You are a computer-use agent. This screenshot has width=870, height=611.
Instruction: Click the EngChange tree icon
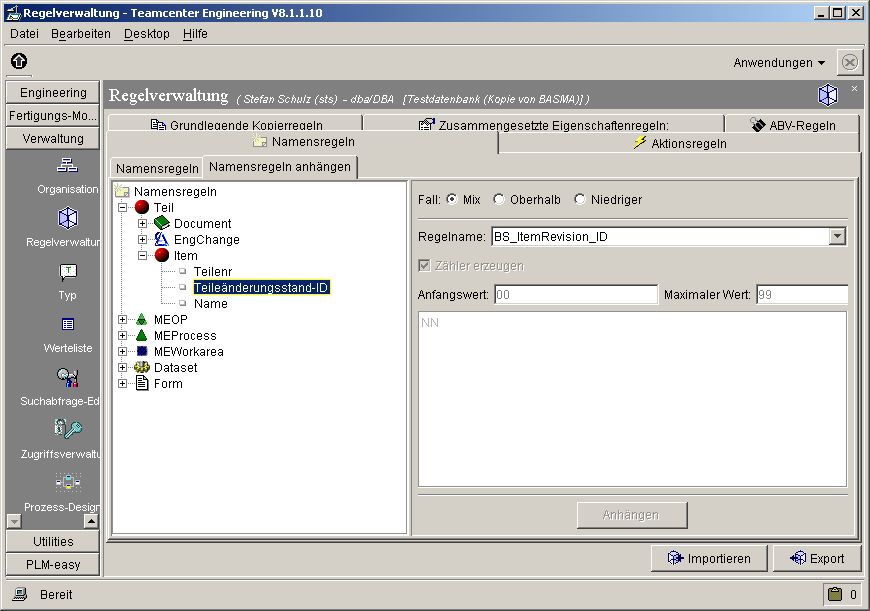point(161,239)
